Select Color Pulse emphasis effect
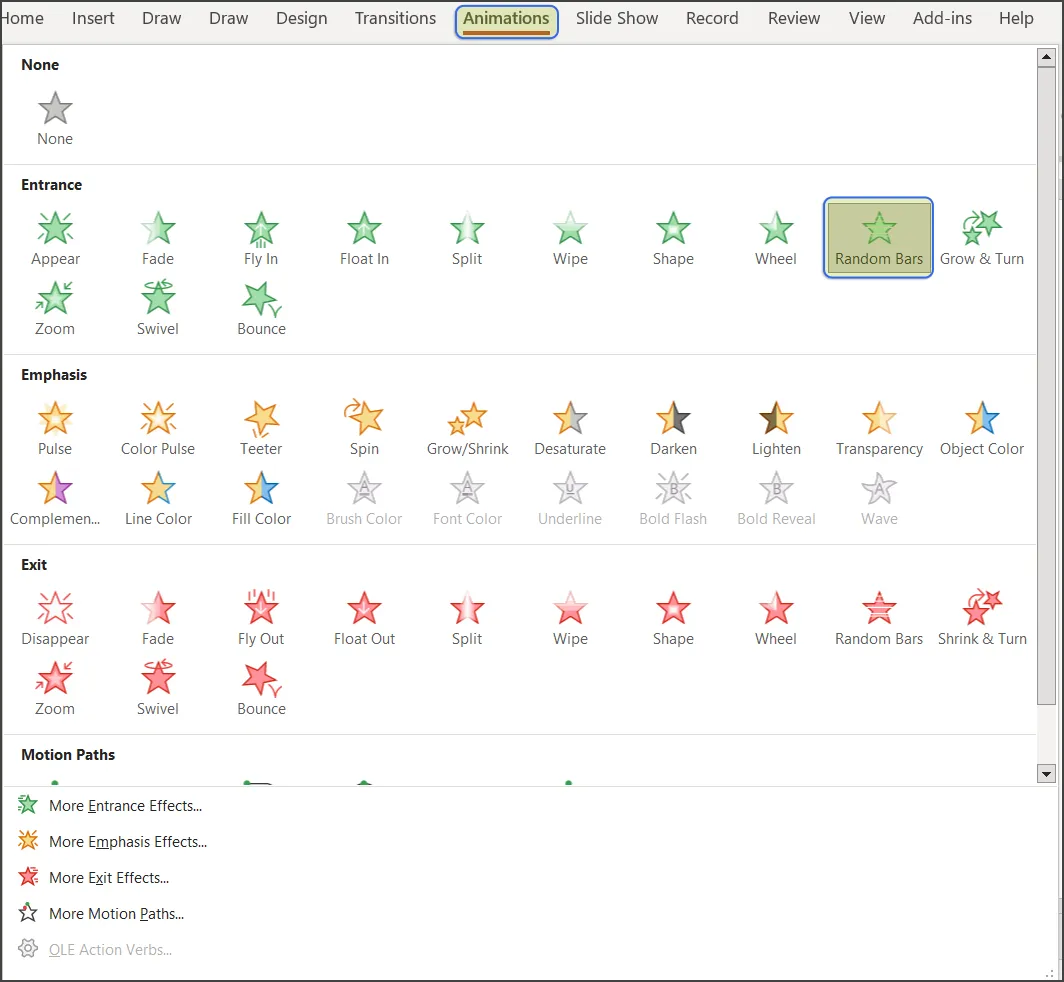The height and width of the screenshot is (982, 1064). pos(158,428)
